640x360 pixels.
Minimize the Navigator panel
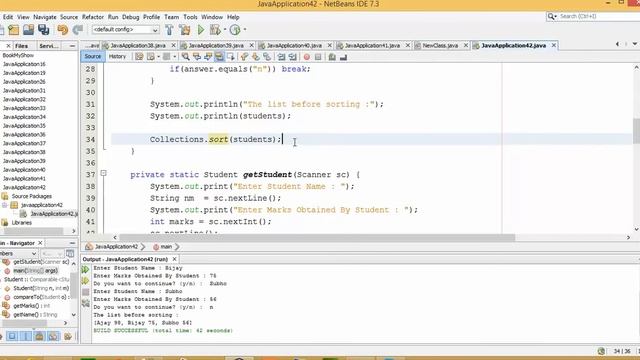click(72, 243)
